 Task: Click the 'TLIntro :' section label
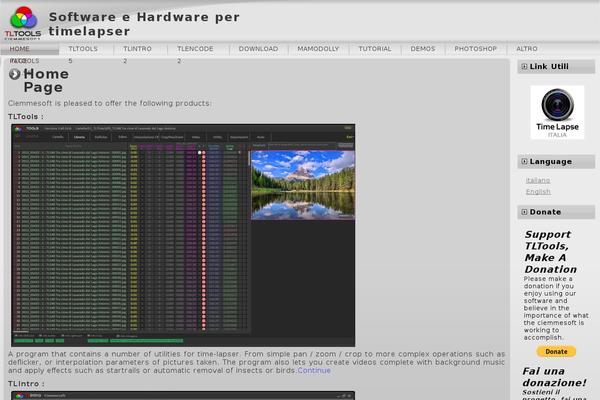(26, 384)
